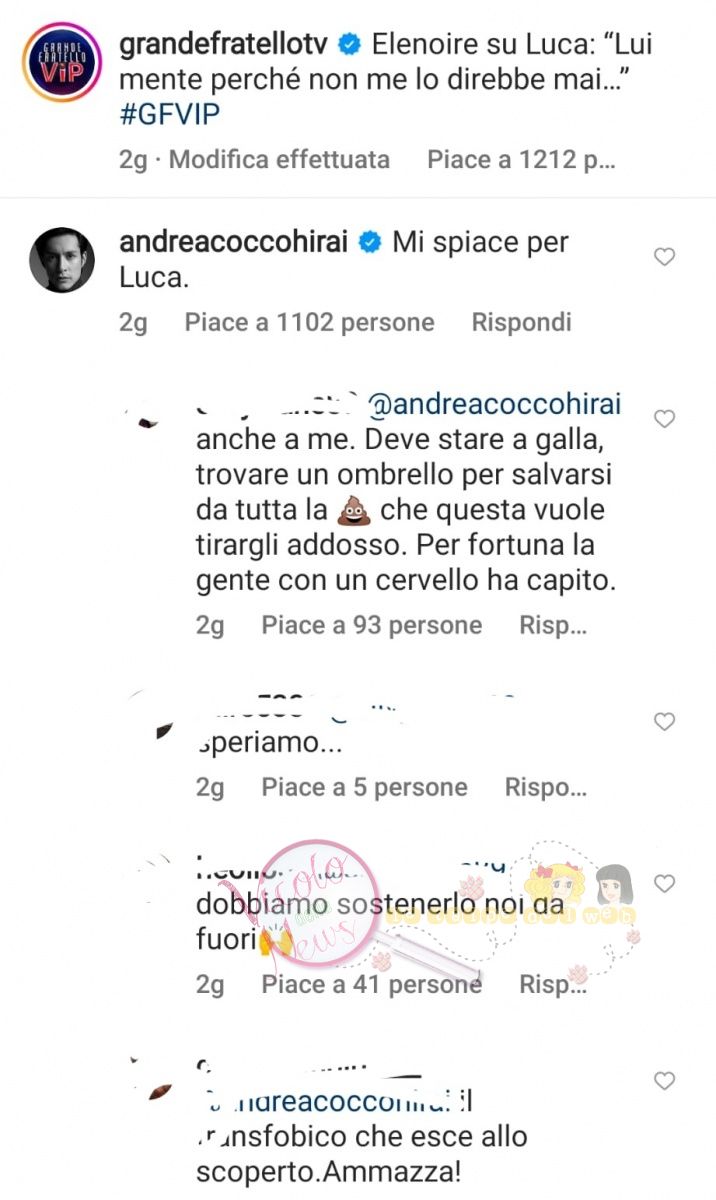Like the 'transfobico' reply heart
This screenshot has width=716, height=1200.
coord(664,1081)
